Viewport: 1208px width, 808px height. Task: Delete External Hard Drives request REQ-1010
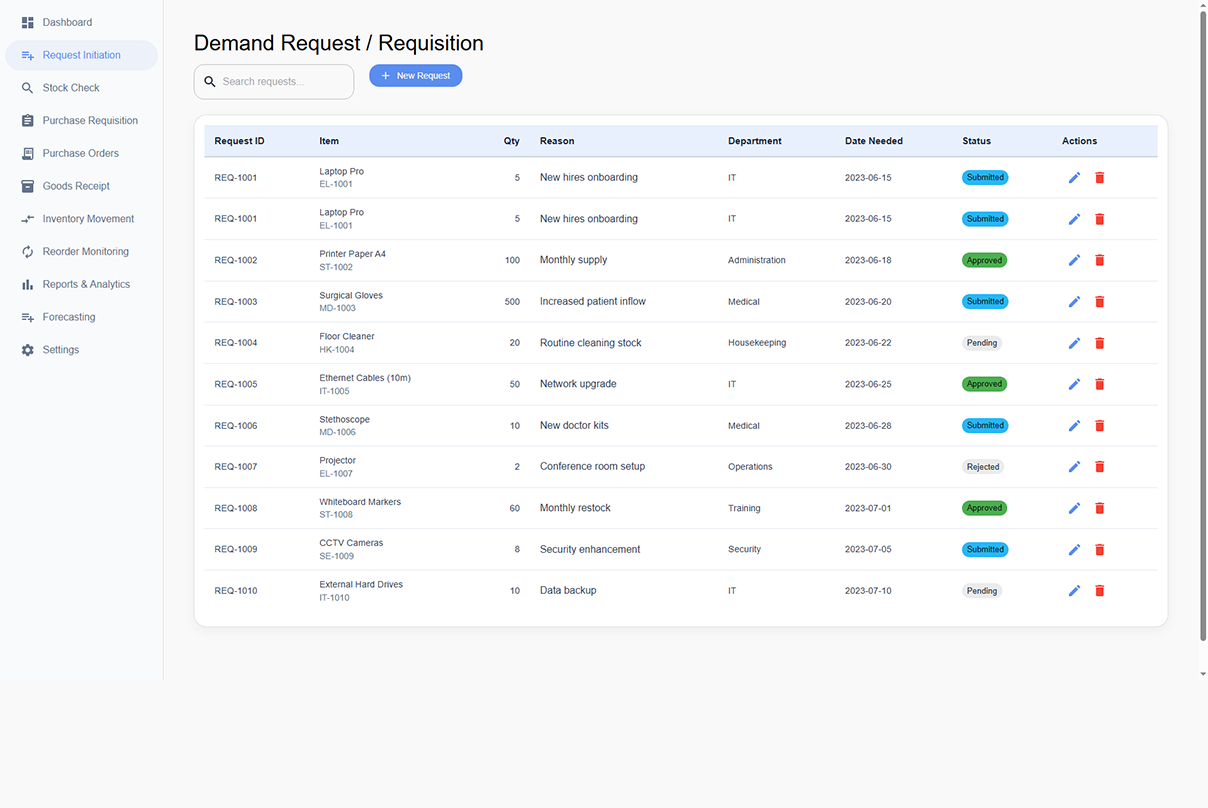1100,591
